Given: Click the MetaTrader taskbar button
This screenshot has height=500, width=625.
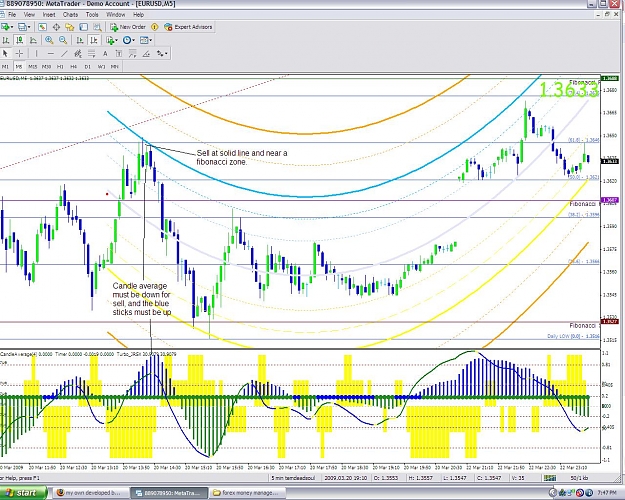Looking at the screenshot, I should coord(169,493).
